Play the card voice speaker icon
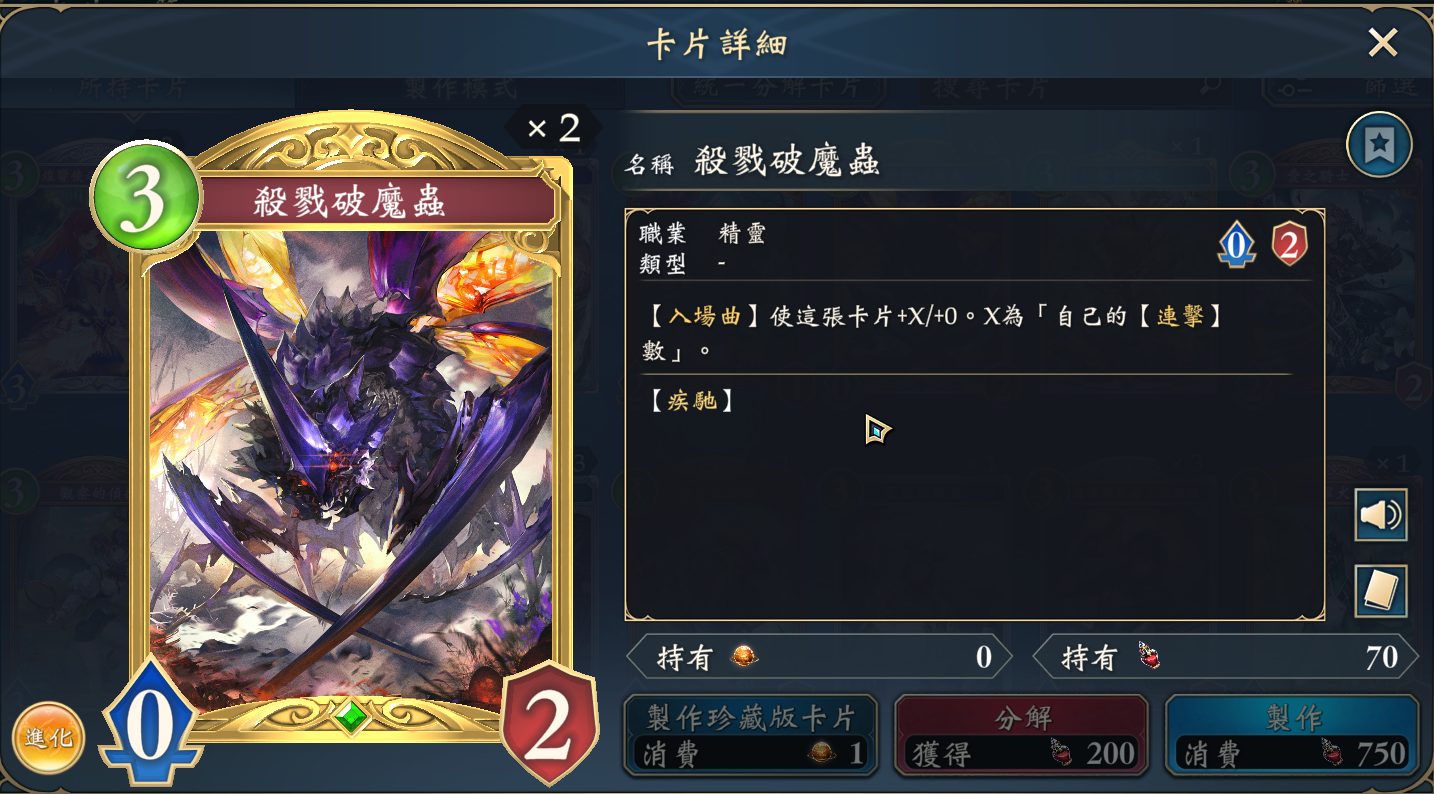 coord(1381,515)
